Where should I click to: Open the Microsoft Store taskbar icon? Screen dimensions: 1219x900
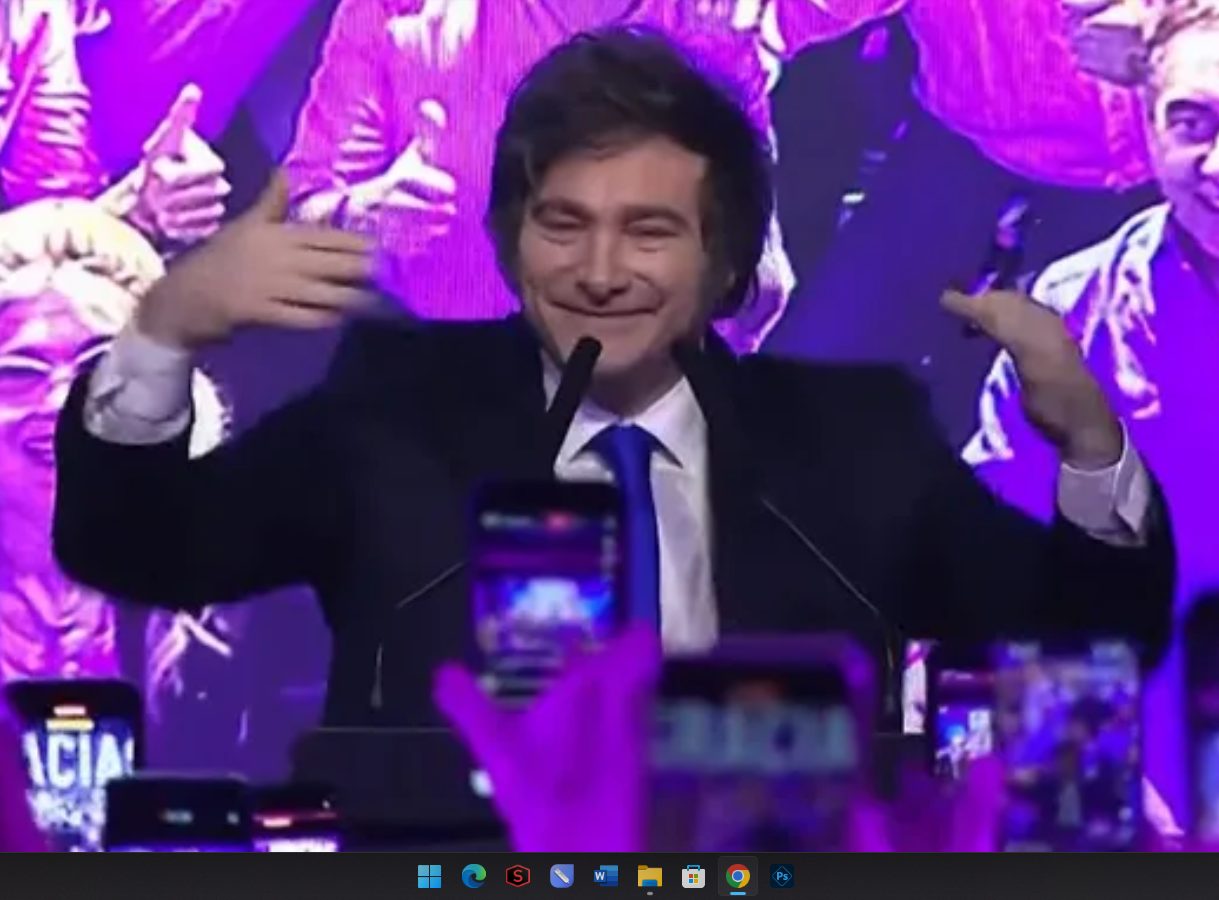[693, 877]
